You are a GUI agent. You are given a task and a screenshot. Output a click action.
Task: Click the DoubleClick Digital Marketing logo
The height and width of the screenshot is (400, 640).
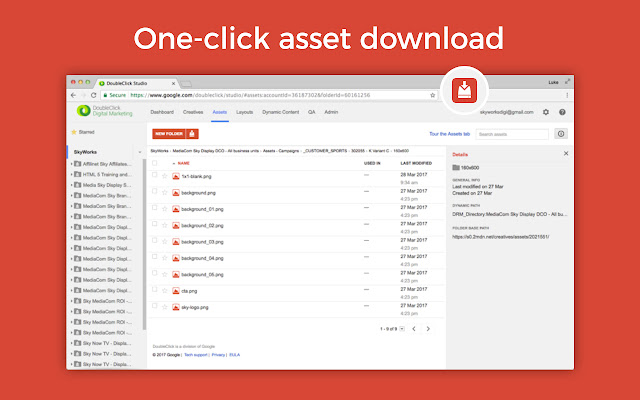(x=104, y=111)
